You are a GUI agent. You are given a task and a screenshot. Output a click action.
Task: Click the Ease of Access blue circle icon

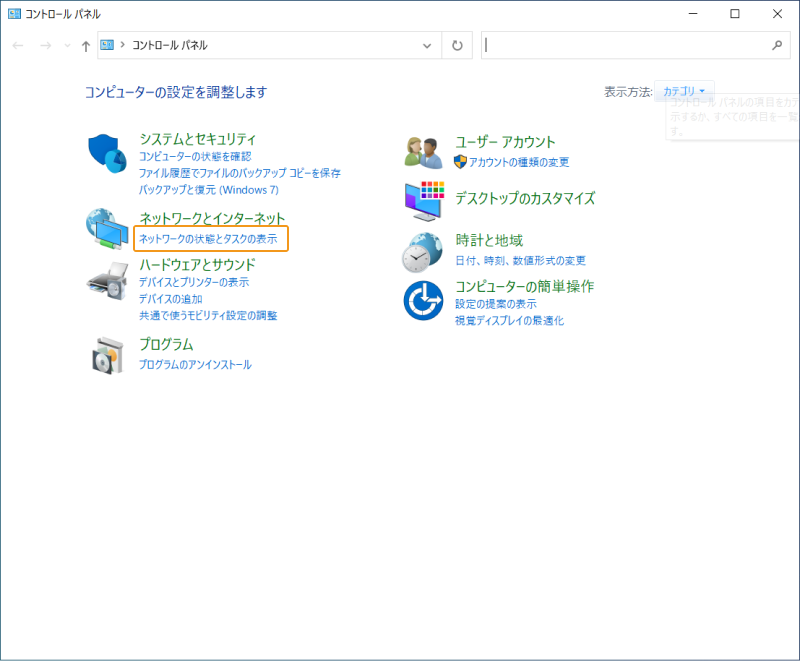(423, 300)
